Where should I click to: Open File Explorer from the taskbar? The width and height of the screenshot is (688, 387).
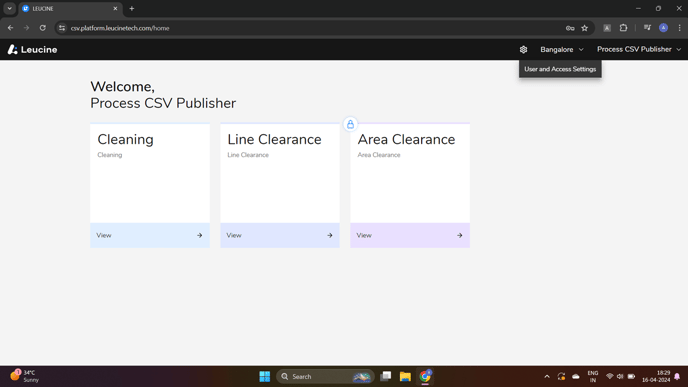(x=405, y=376)
